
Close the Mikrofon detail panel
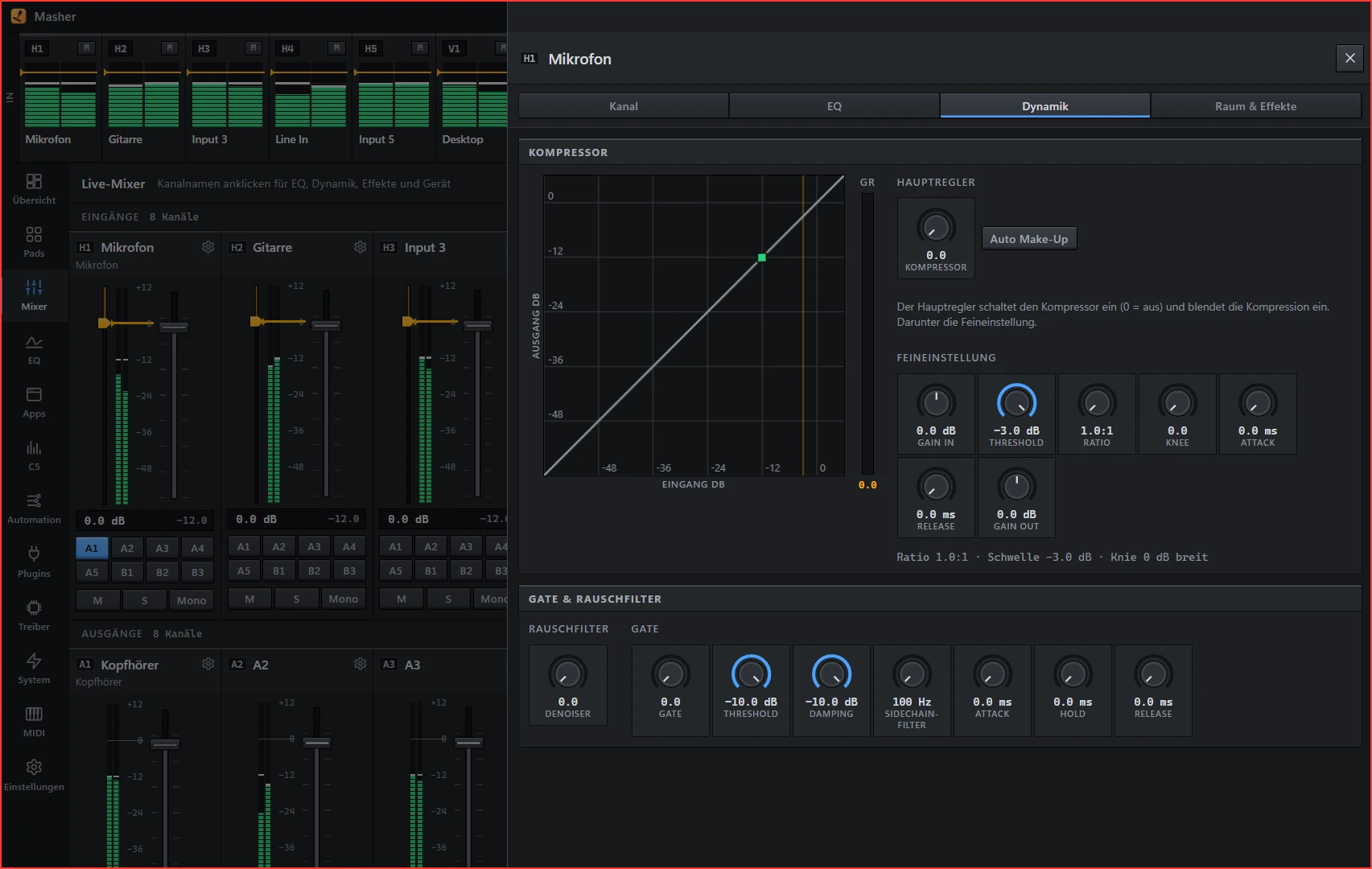point(1350,58)
